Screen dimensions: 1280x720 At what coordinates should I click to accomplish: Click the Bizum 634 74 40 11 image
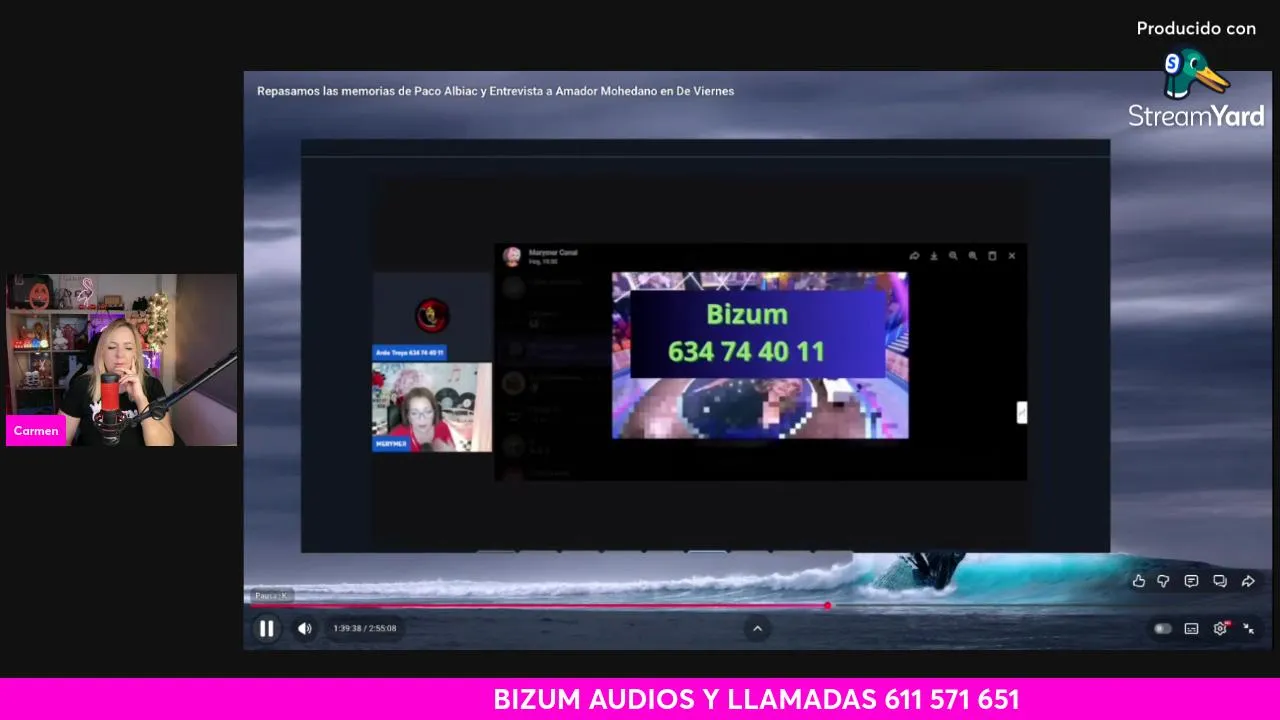tap(760, 355)
